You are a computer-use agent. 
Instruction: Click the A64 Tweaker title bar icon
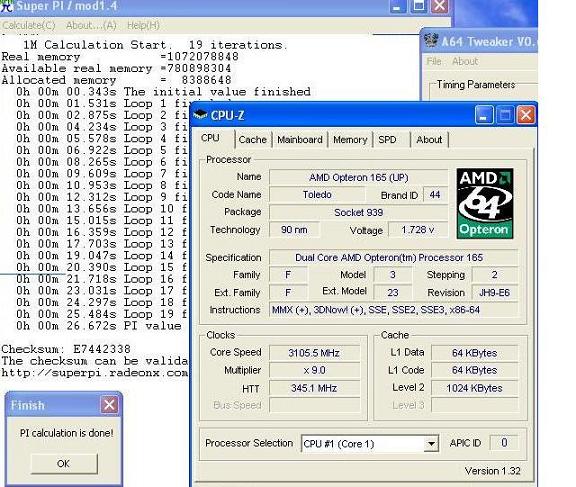pyautogui.click(x=431, y=40)
